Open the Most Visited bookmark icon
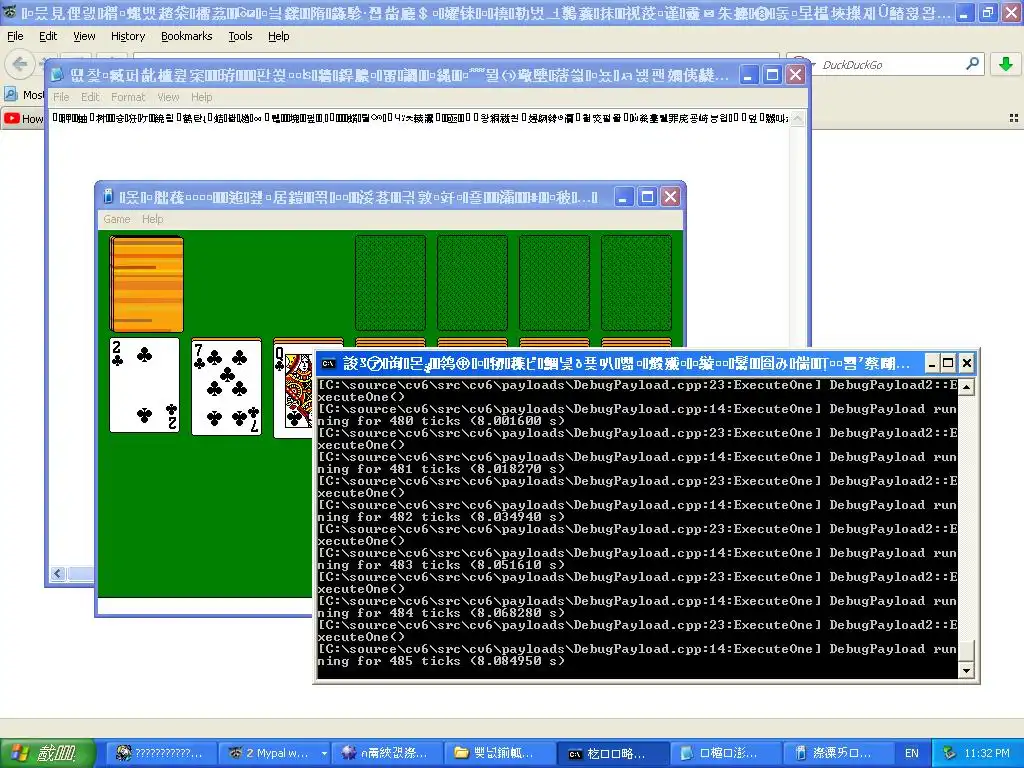Image resolution: width=1024 pixels, height=768 pixels. tap(11, 95)
